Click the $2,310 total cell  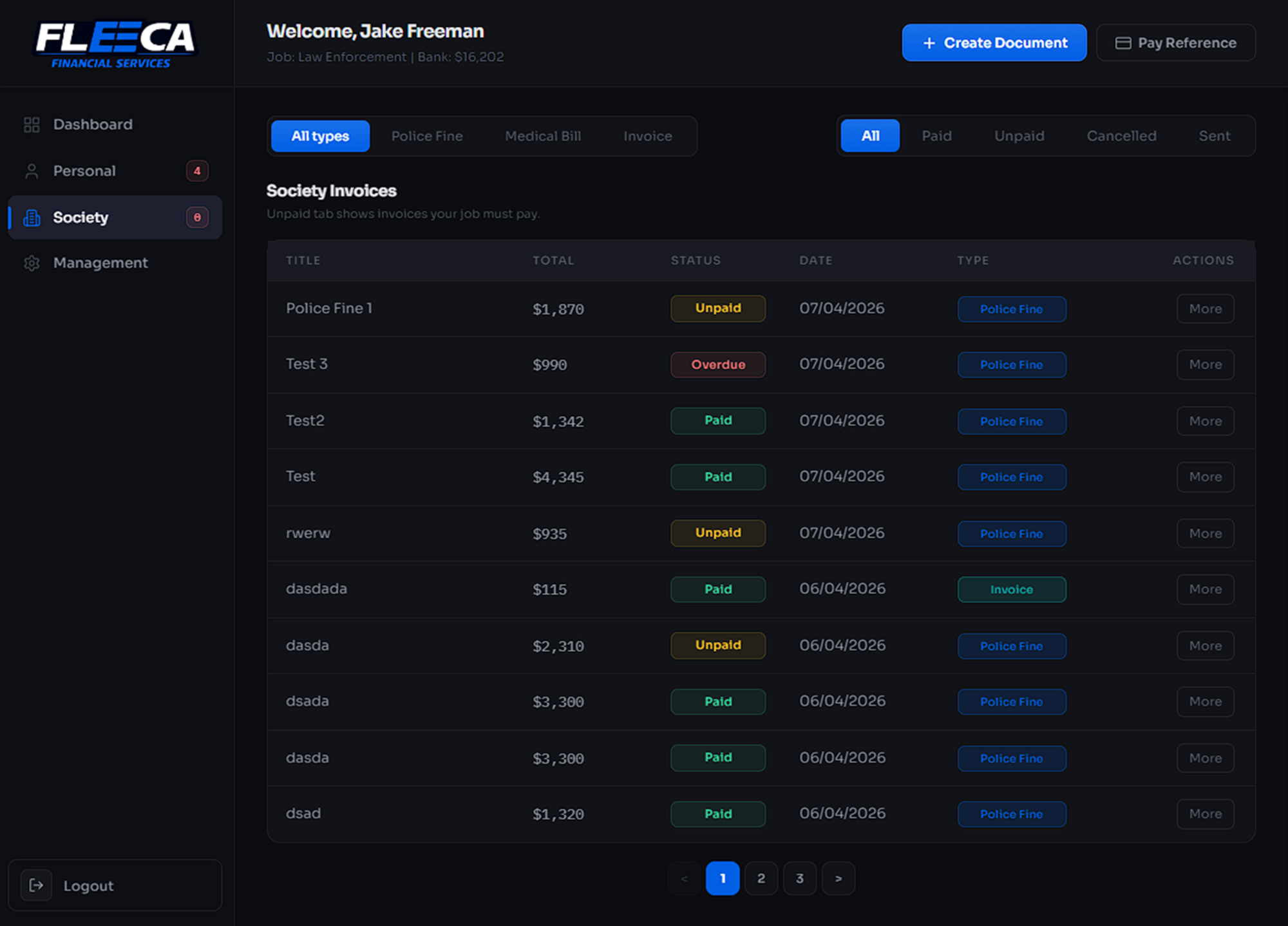click(x=558, y=646)
